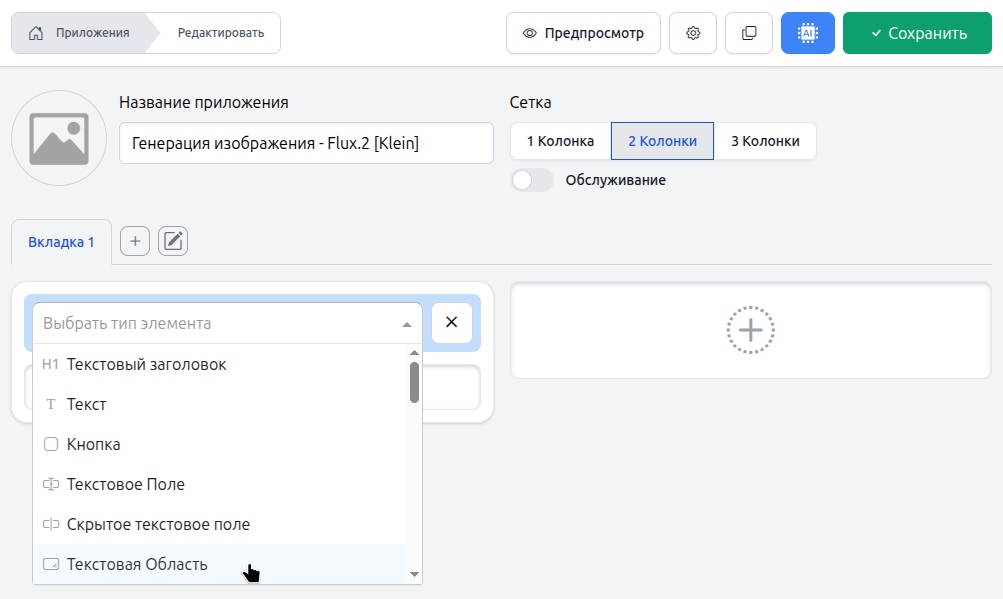Viewport: 1003px width, 599px height.
Task: Click the eye icon in Предпросмотр button
Action: pos(530,33)
